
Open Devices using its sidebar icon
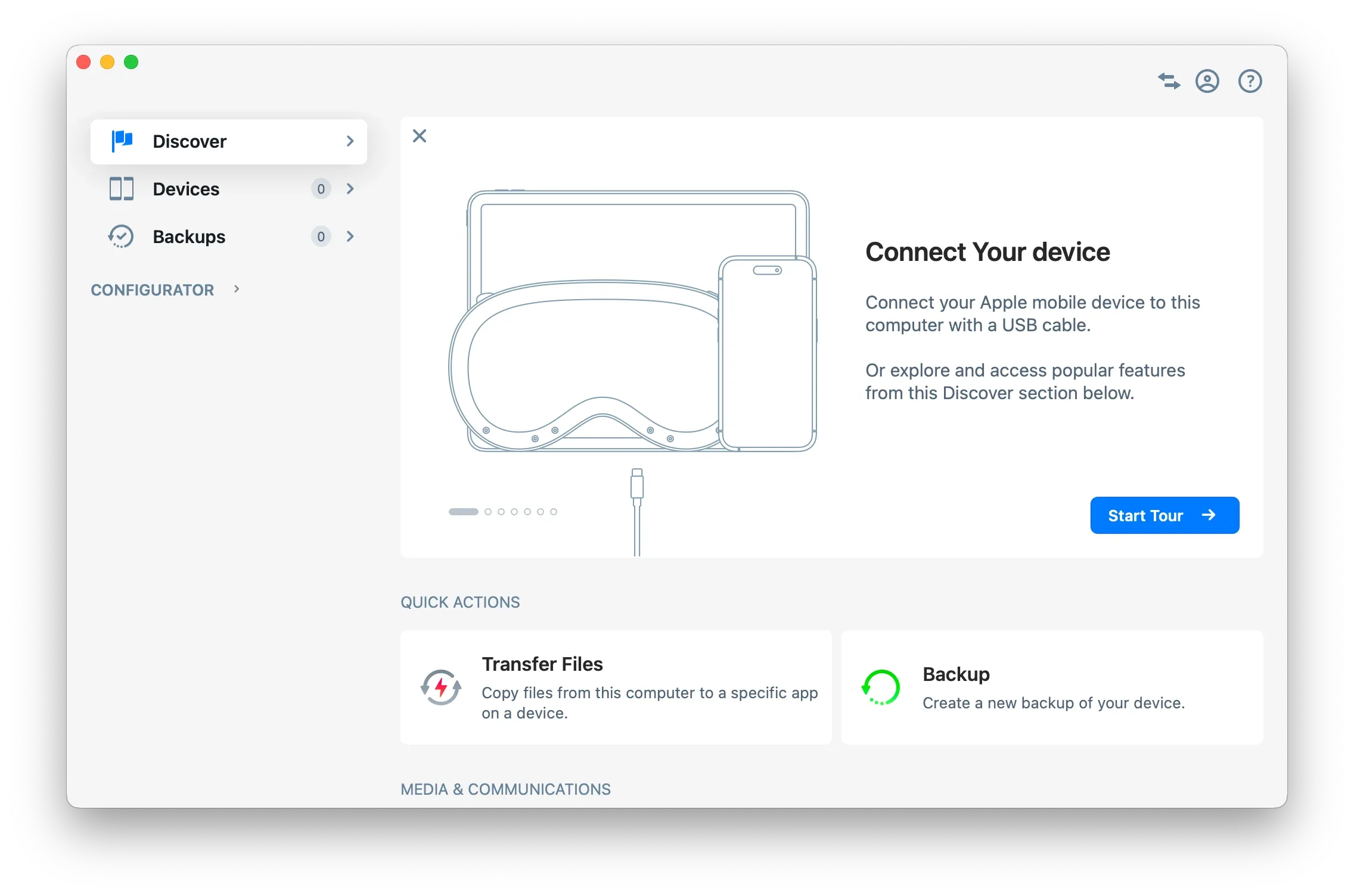coord(121,189)
